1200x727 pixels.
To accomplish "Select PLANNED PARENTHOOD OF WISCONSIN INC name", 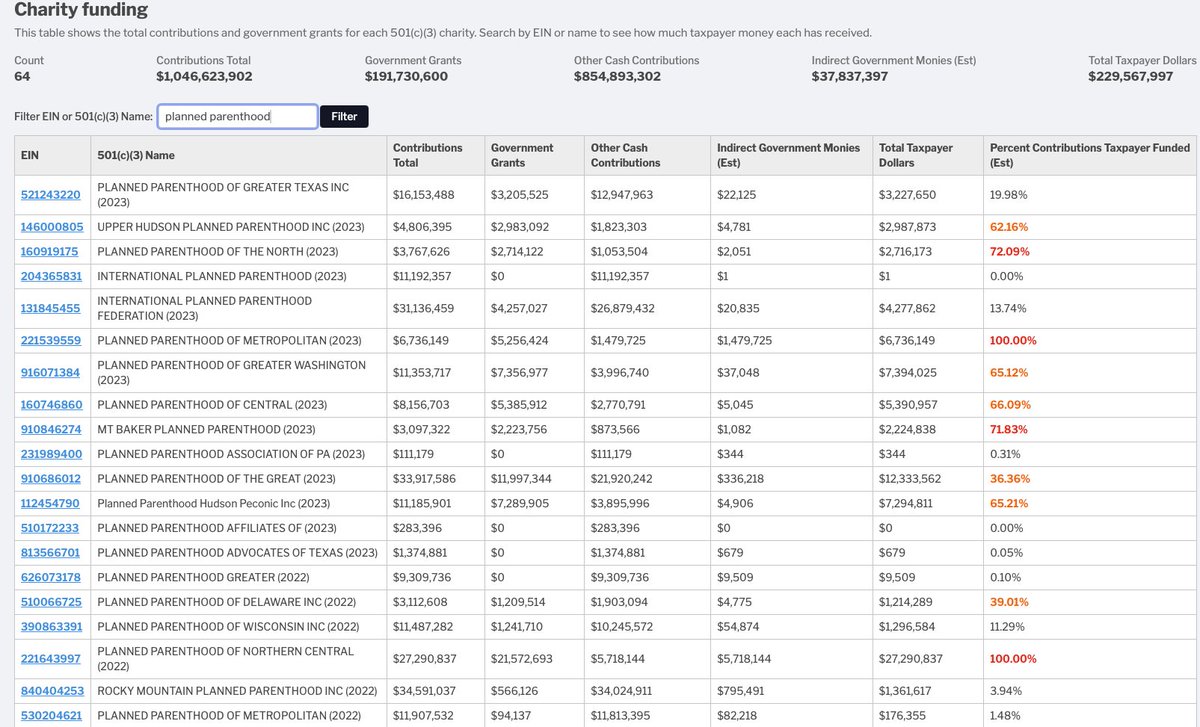I will point(226,627).
